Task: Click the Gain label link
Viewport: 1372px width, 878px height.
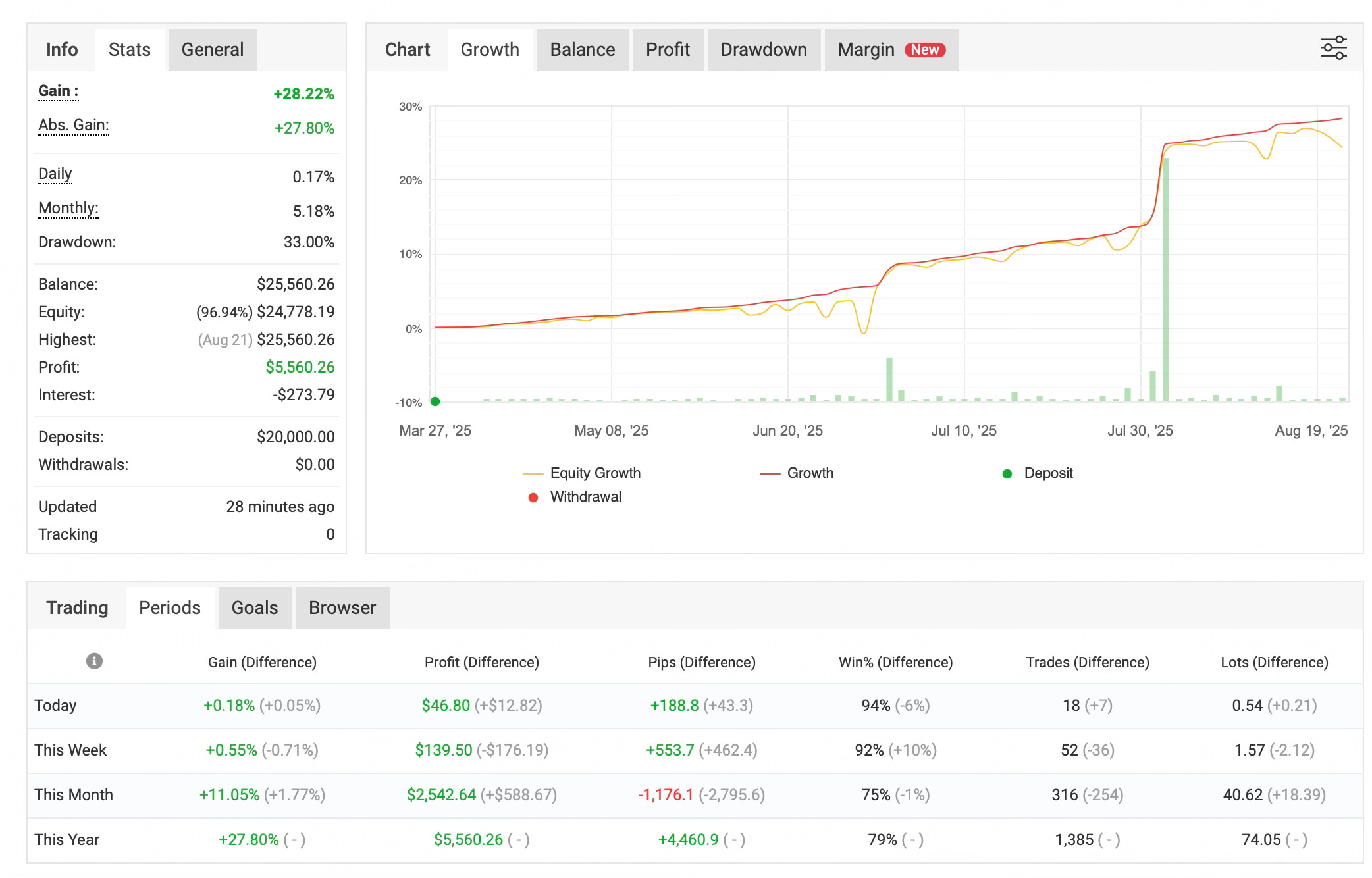Action: [x=58, y=91]
